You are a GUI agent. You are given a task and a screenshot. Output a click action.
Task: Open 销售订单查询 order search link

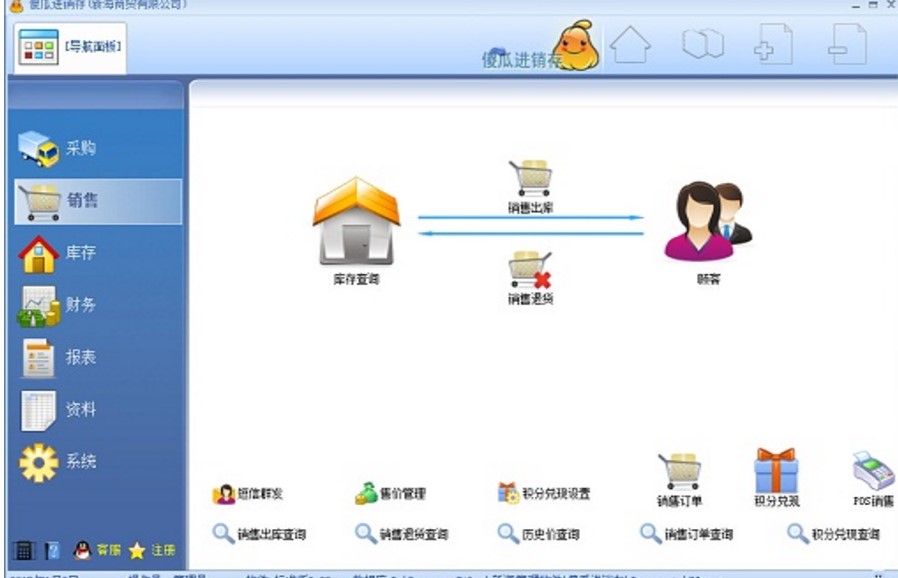coord(686,534)
